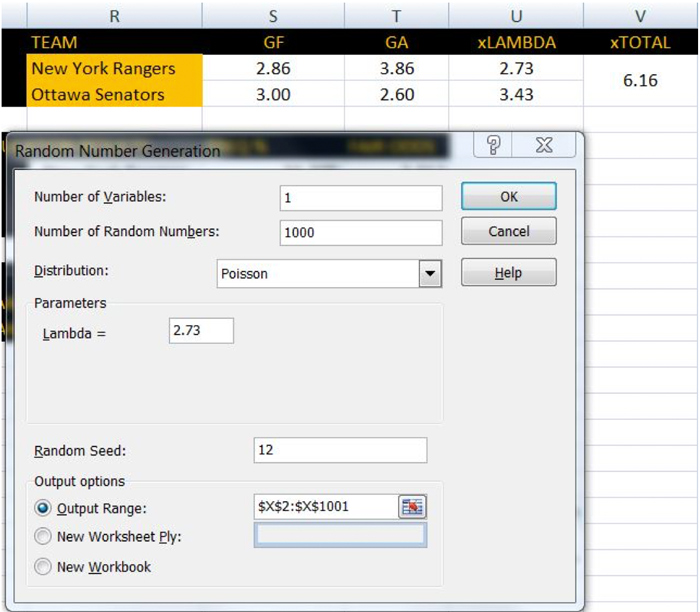700x612 pixels.
Task: Select the Senators xLAMBDA cell 3.43
Action: point(516,94)
